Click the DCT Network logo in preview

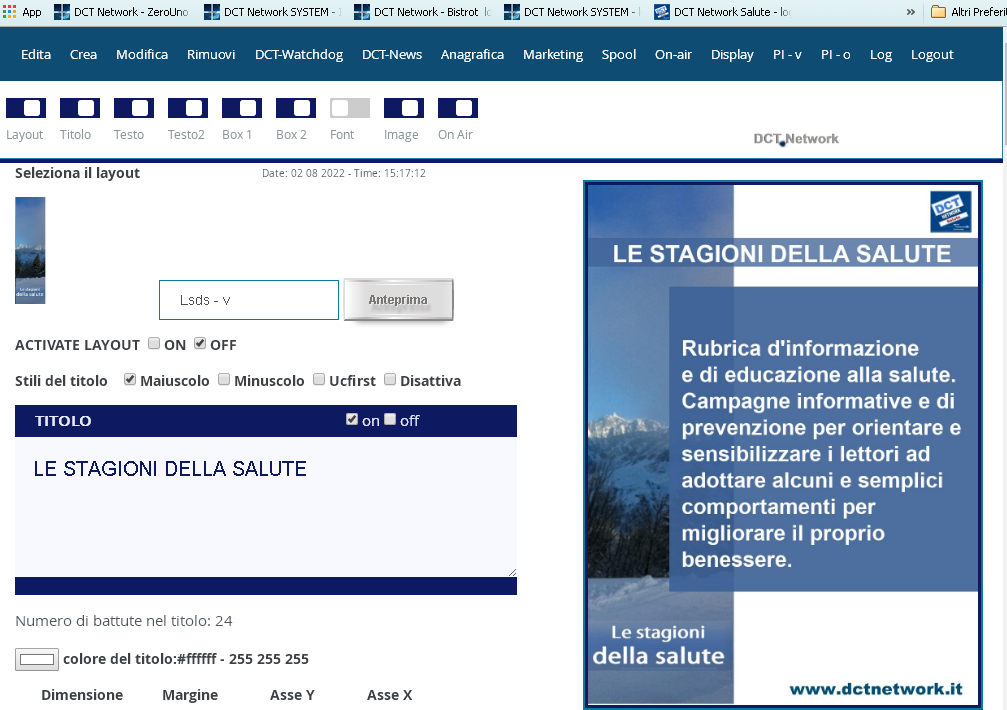tap(950, 211)
